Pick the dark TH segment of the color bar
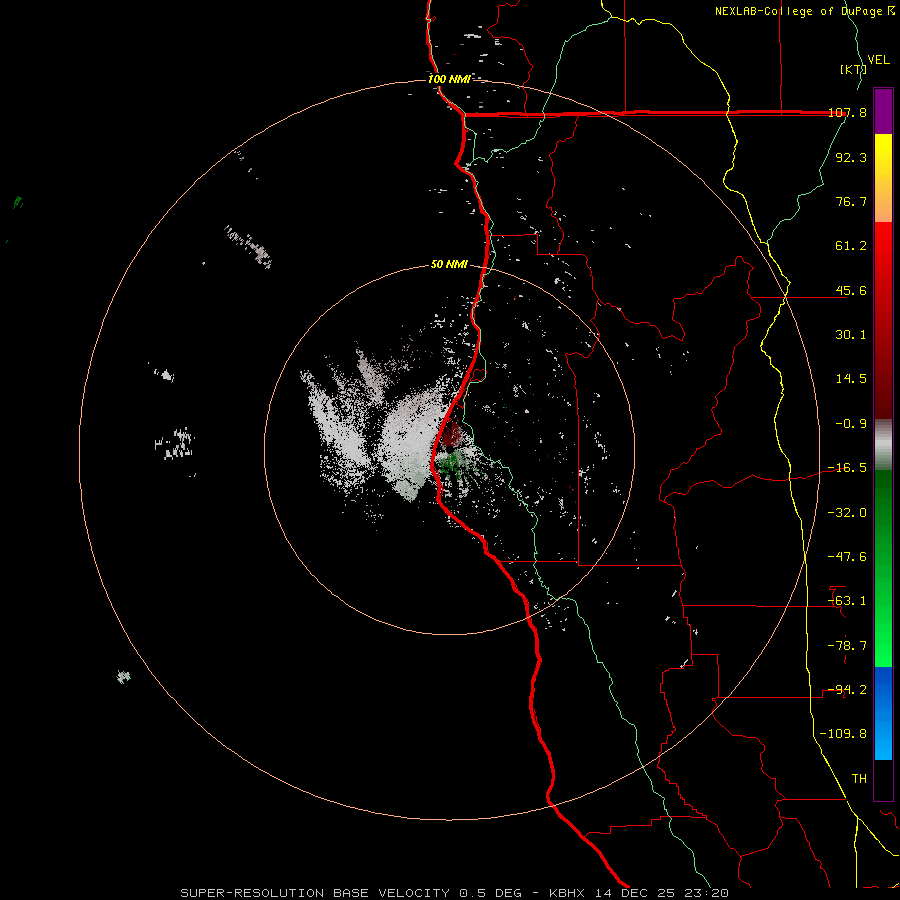Screen dimensions: 900x900 click(x=883, y=780)
